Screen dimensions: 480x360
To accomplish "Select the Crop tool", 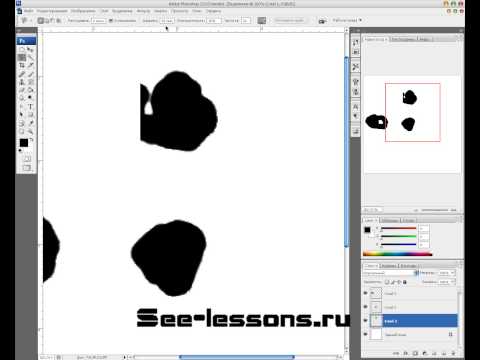I will [x=22, y=66].
